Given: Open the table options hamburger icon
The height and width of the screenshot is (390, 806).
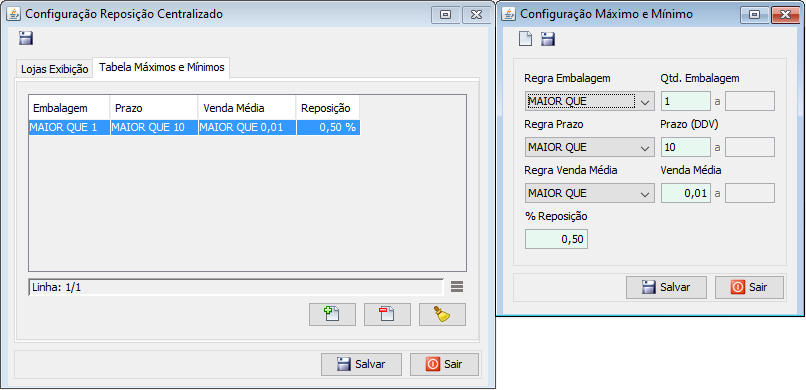Looking at the screenshot, I should pos(457,287).
